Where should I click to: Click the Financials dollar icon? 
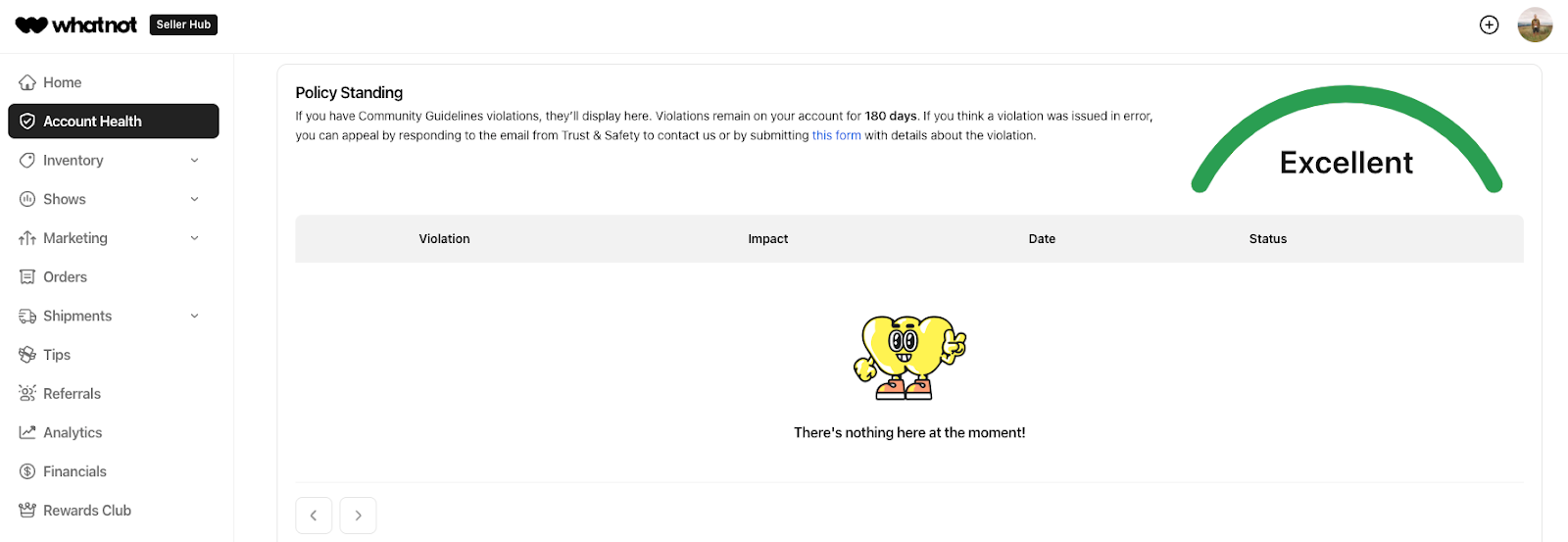coord(27,471)
